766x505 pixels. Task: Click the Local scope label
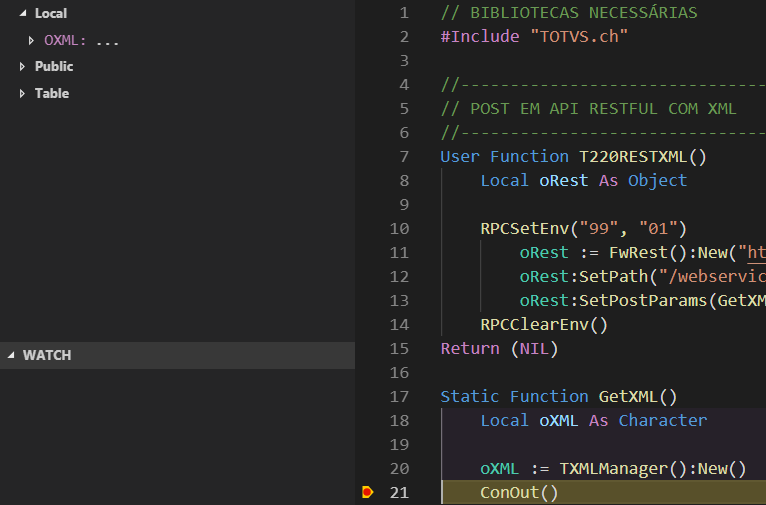click(51, 14)
